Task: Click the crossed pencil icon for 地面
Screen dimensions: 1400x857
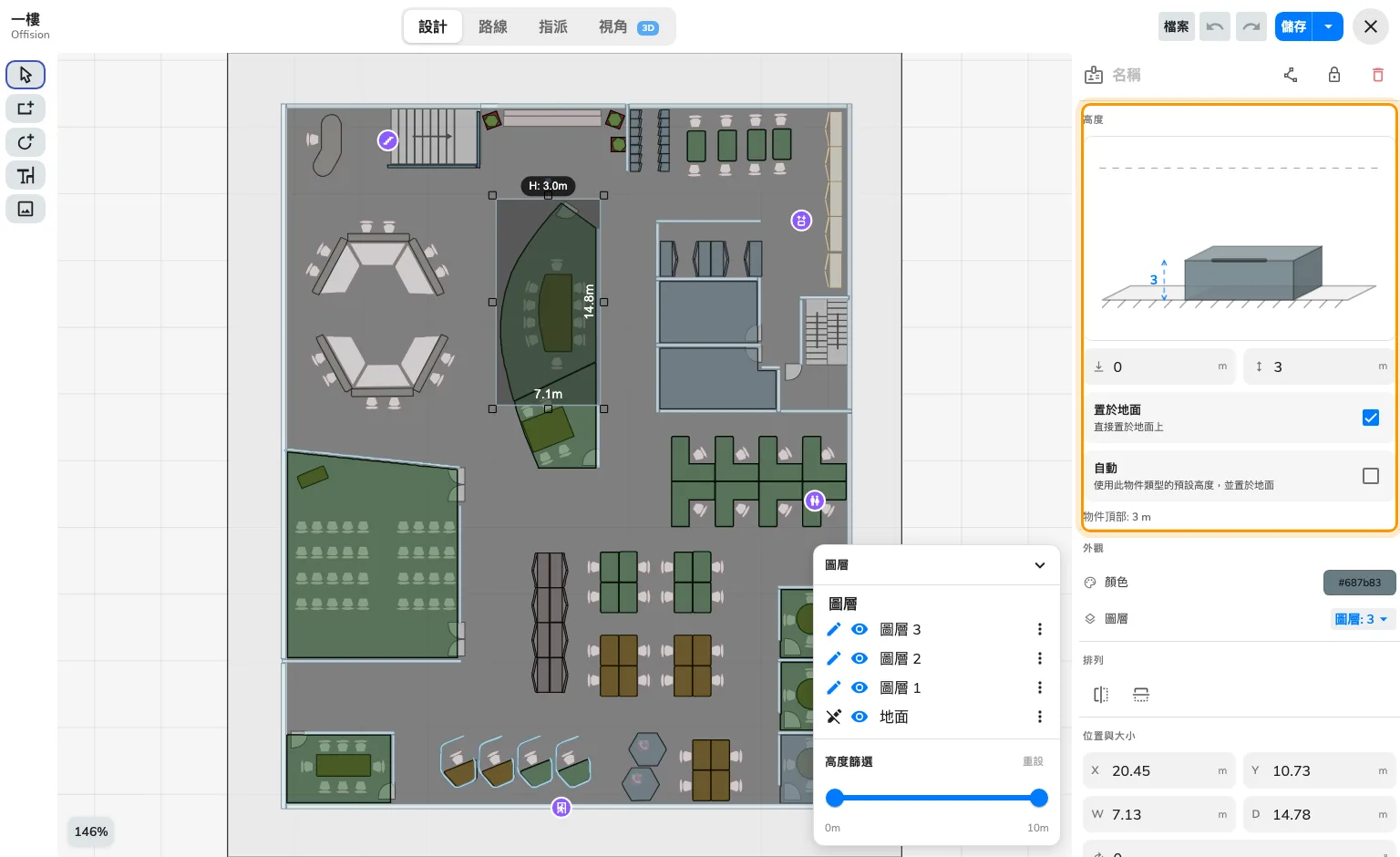Action: 833,717
